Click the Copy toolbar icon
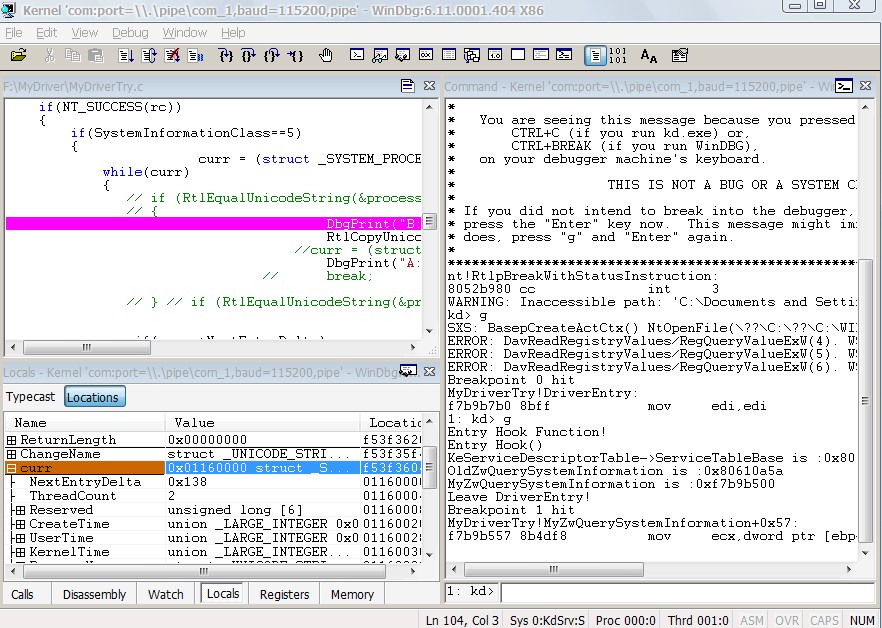Screen dimensions: 882x628 (73, 55)
